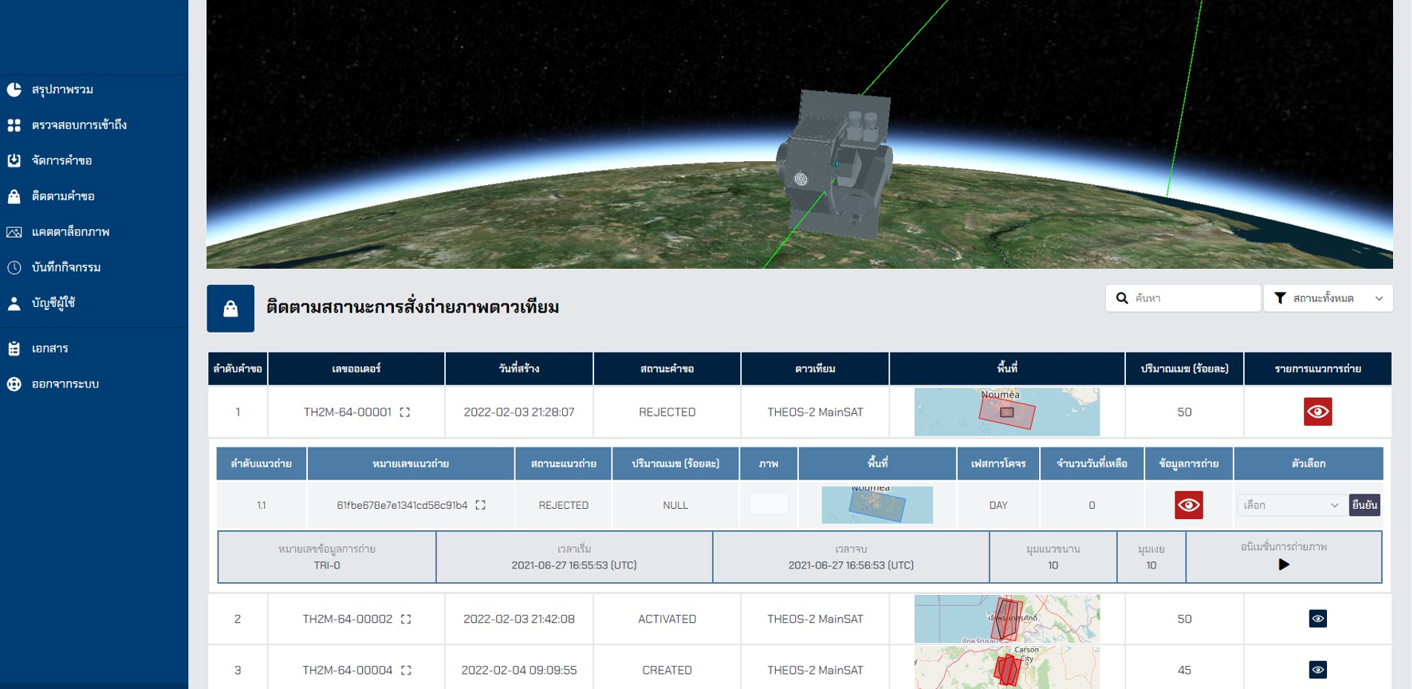Image resolution: width=1412 pixels, height=689 pixels.
Task: Open the แคตตาล็อกภาพ image catalog icon
Action: [x=13, y=231]
